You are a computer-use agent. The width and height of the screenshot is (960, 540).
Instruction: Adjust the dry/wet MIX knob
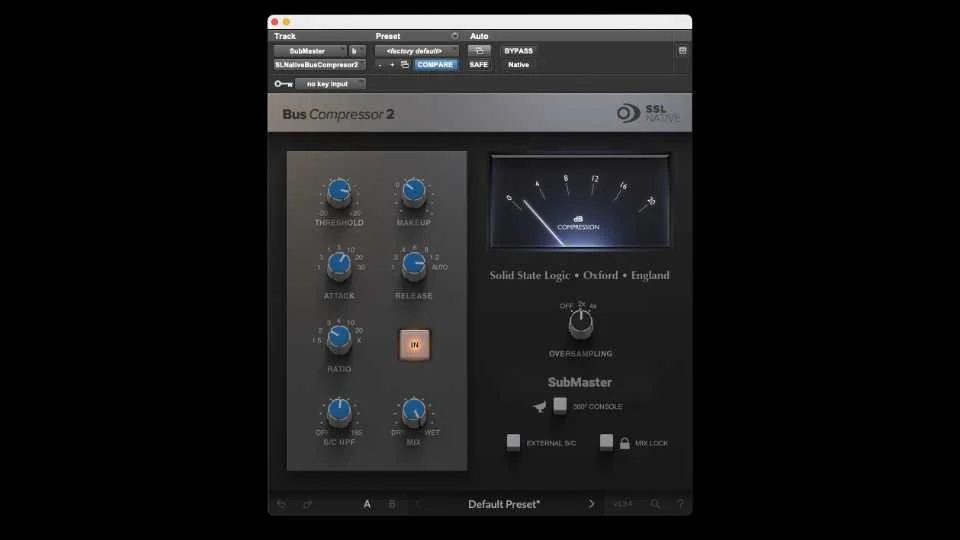pos(414,411)
